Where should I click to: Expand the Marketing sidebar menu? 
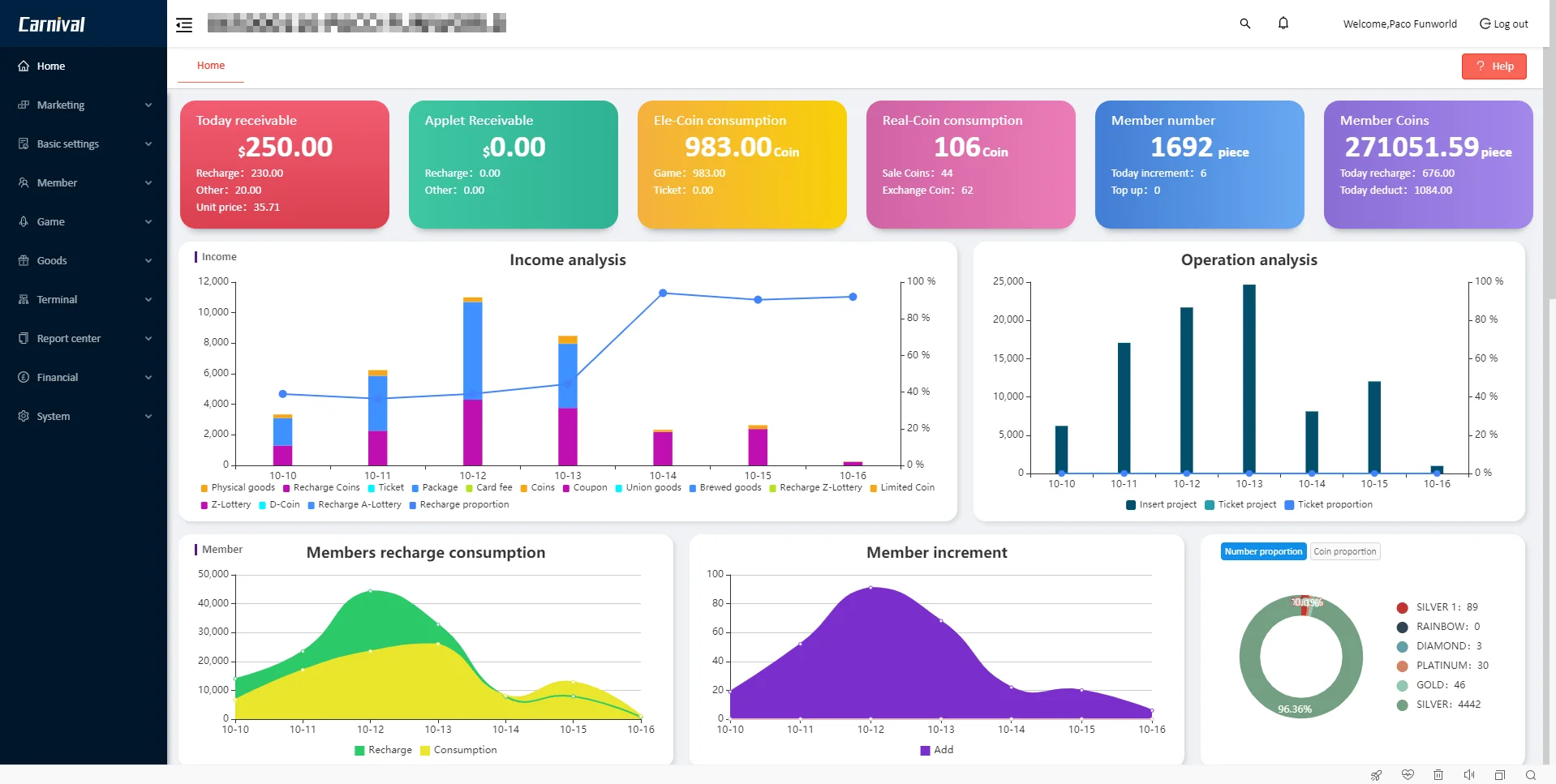[84, 105]
